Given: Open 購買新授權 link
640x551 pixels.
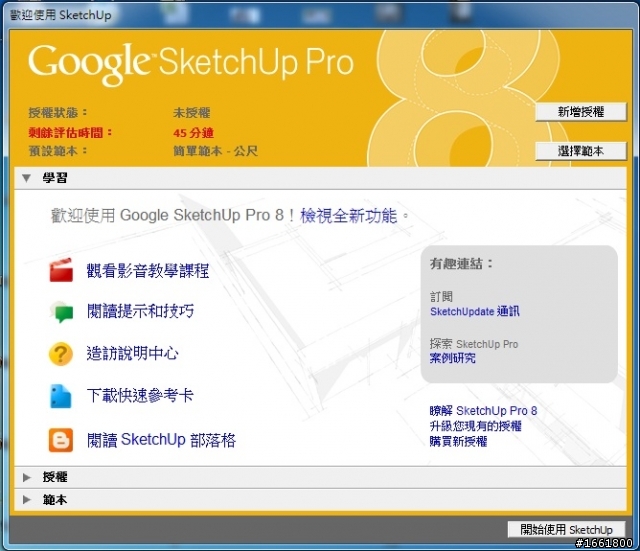Looking at the screenshot, I should coord(458,441).
